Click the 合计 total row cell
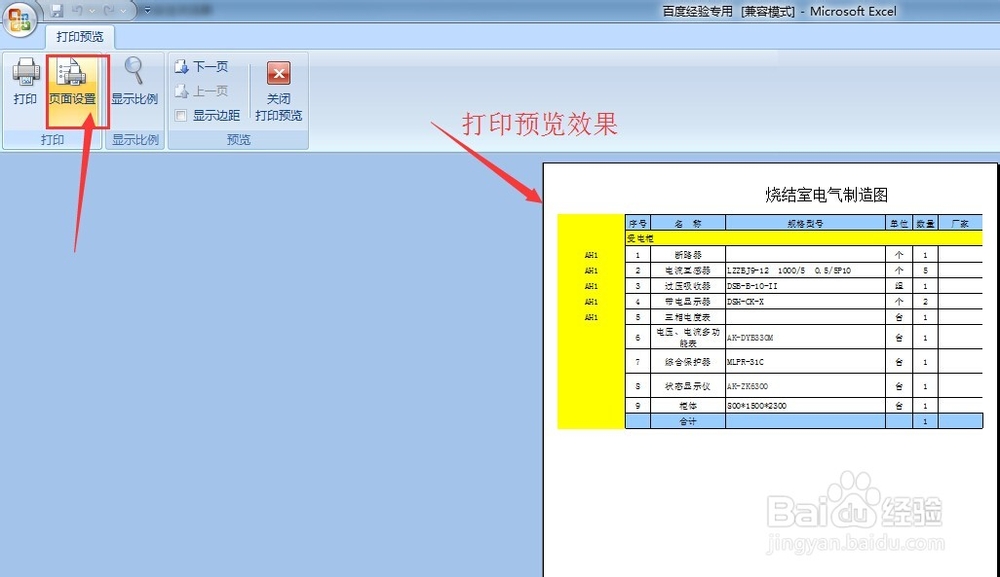The image size is (1000, 577). click(688, 421)
